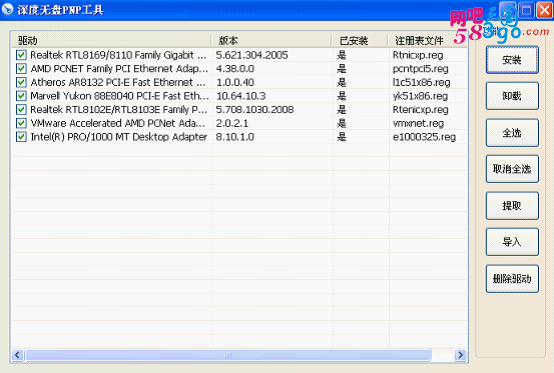Click registry file pcntpci5.reg

point(420,69)
